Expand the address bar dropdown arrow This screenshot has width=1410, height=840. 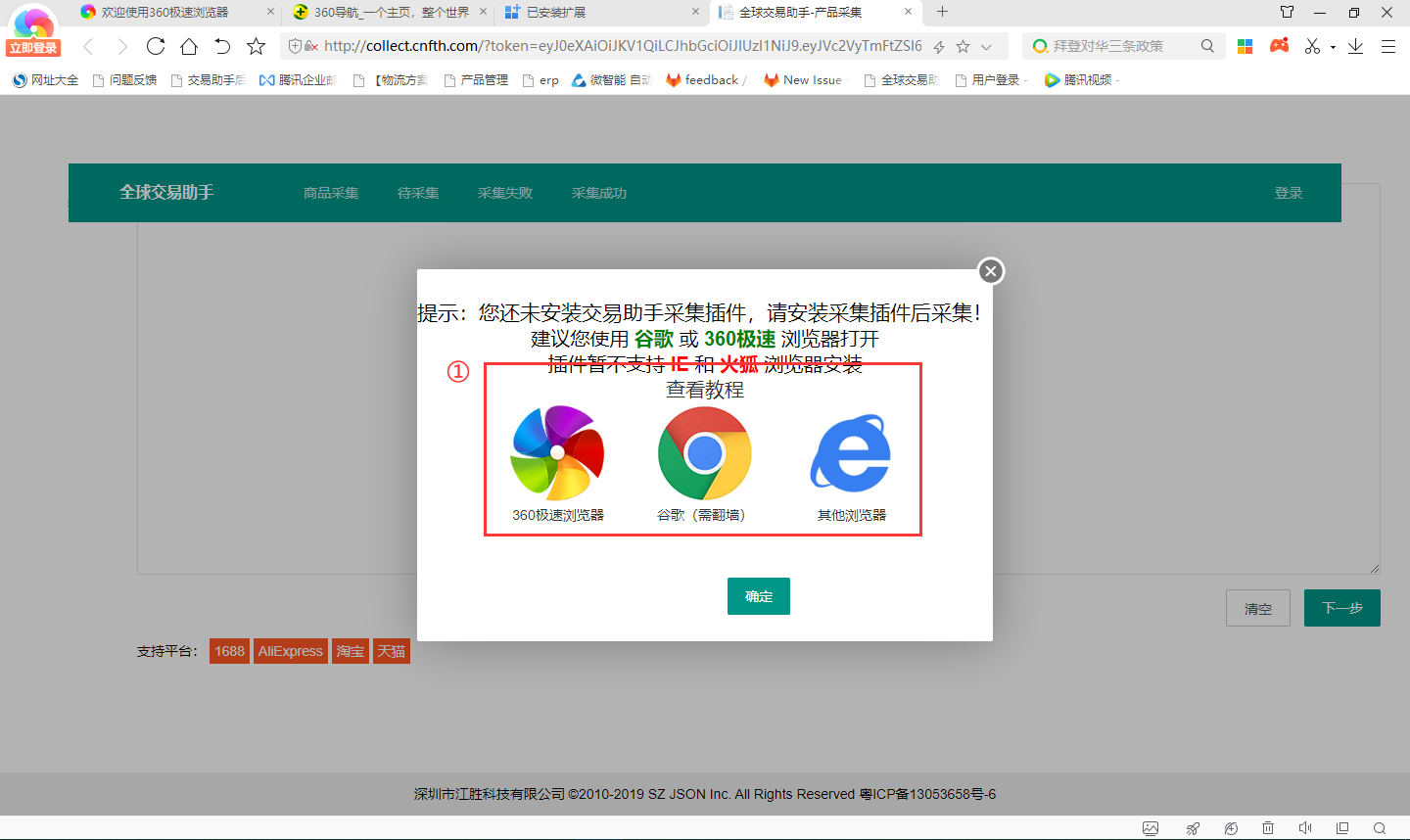(x=986, y=47)
